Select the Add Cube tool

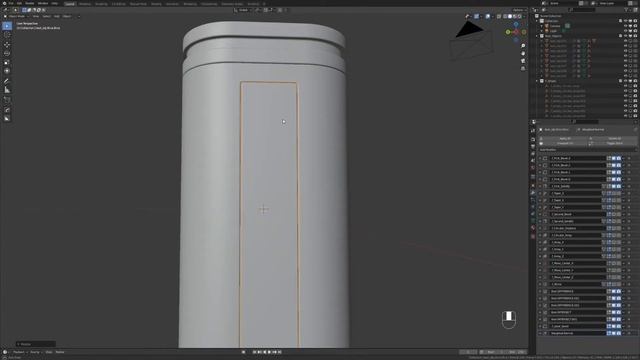point(7,100)
